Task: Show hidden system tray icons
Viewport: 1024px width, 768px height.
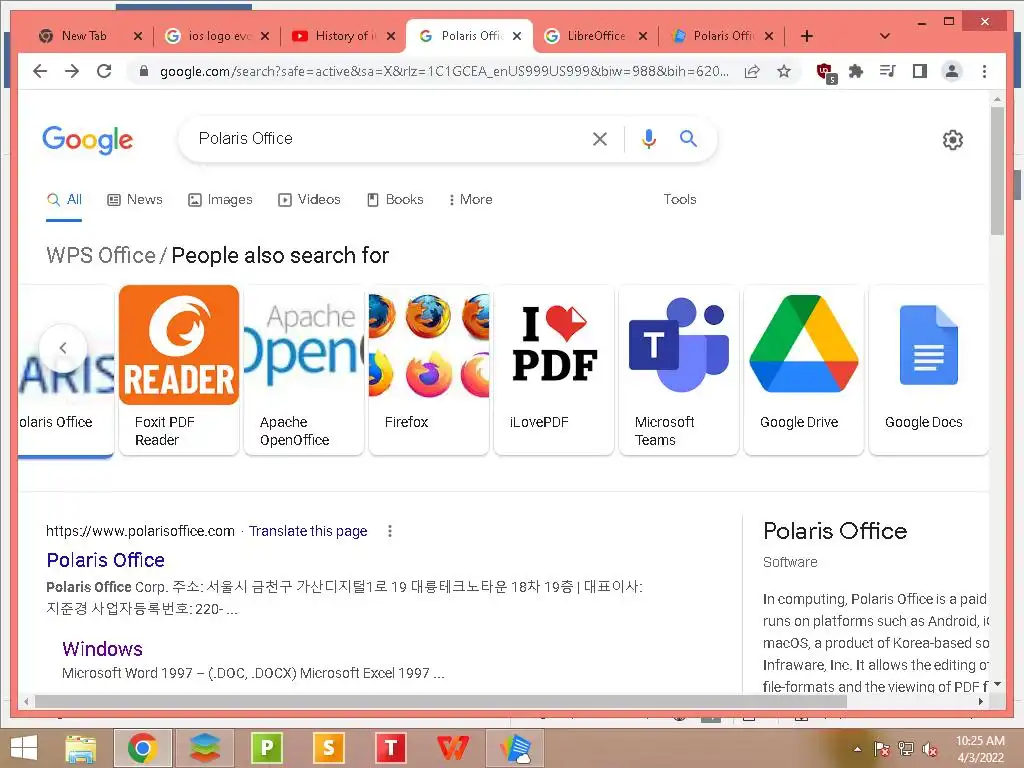Action: (x=857, y=749)
